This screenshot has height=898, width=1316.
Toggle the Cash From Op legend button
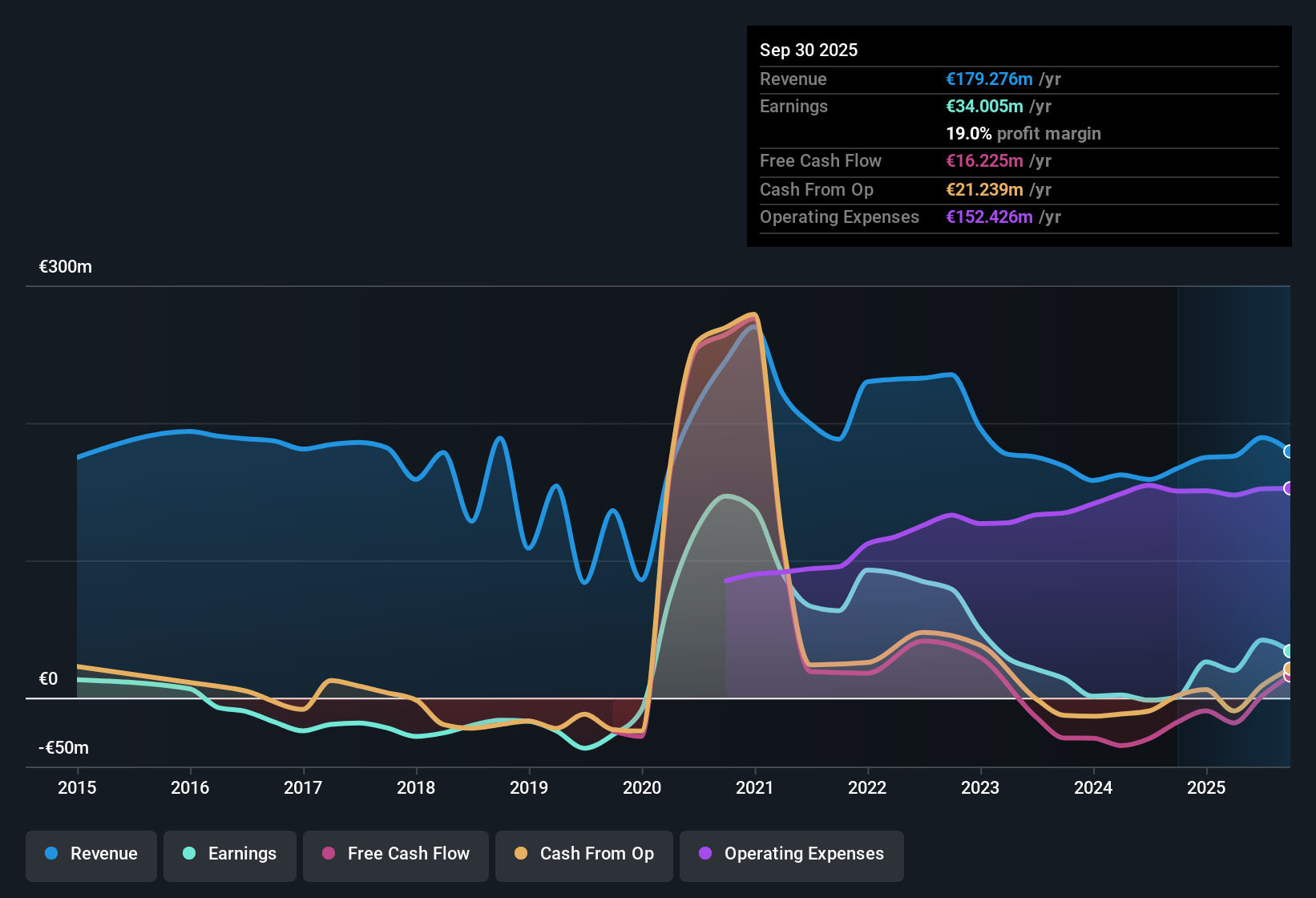point(584,856)
